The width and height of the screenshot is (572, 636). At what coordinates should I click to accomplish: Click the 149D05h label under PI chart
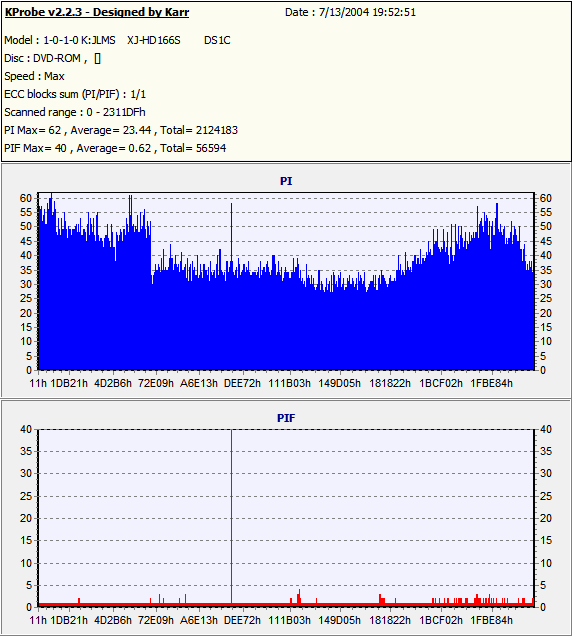(x=339, y=383)
